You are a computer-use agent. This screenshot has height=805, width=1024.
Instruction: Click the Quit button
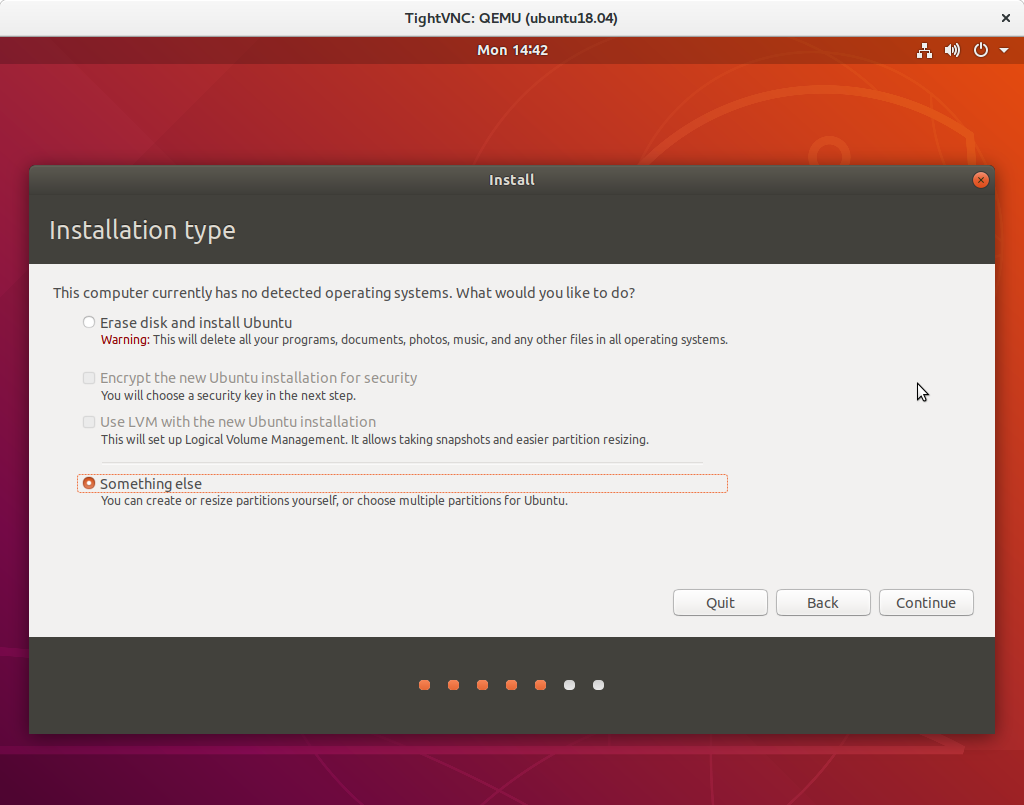(x=720, y=603)
